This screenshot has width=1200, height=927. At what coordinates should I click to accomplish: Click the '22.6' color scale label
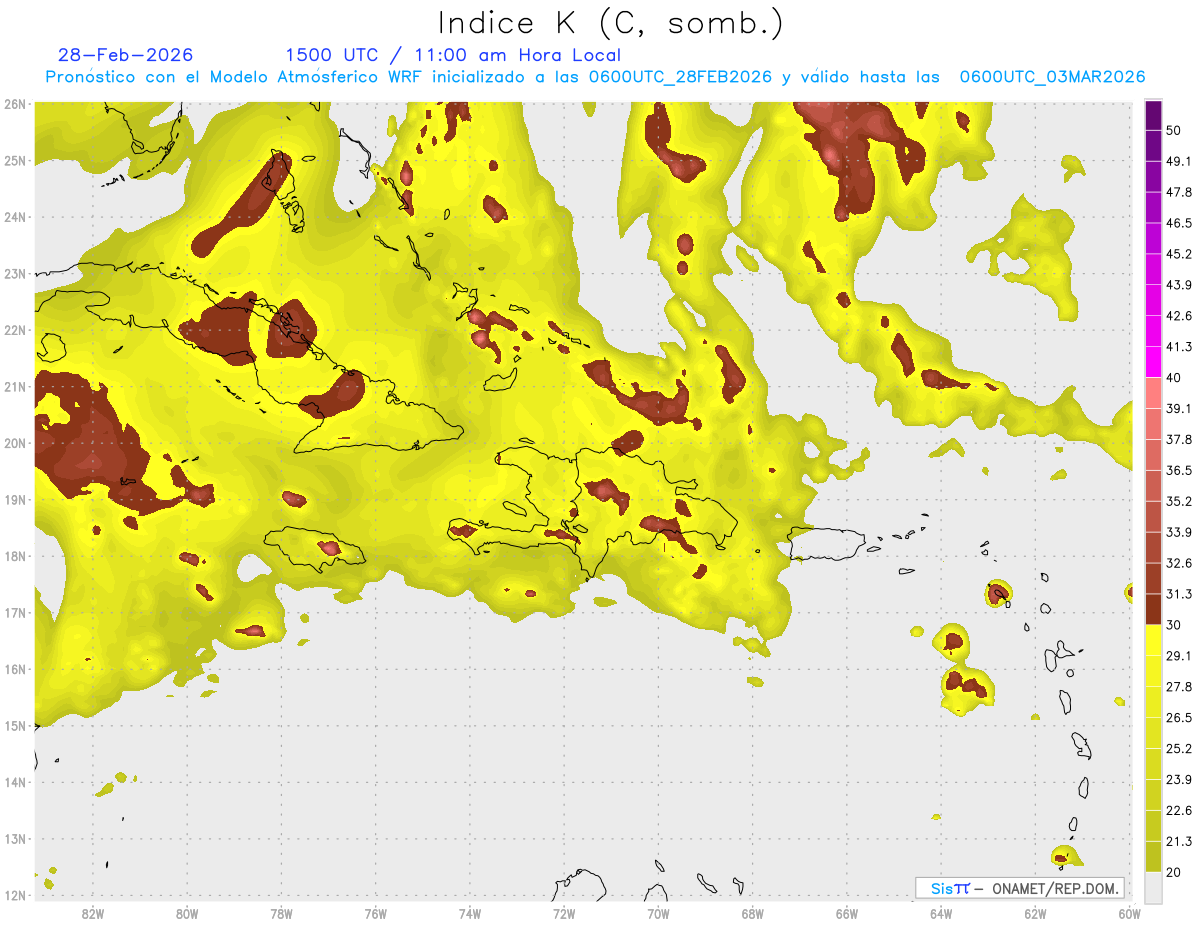tap(1179, 811)
